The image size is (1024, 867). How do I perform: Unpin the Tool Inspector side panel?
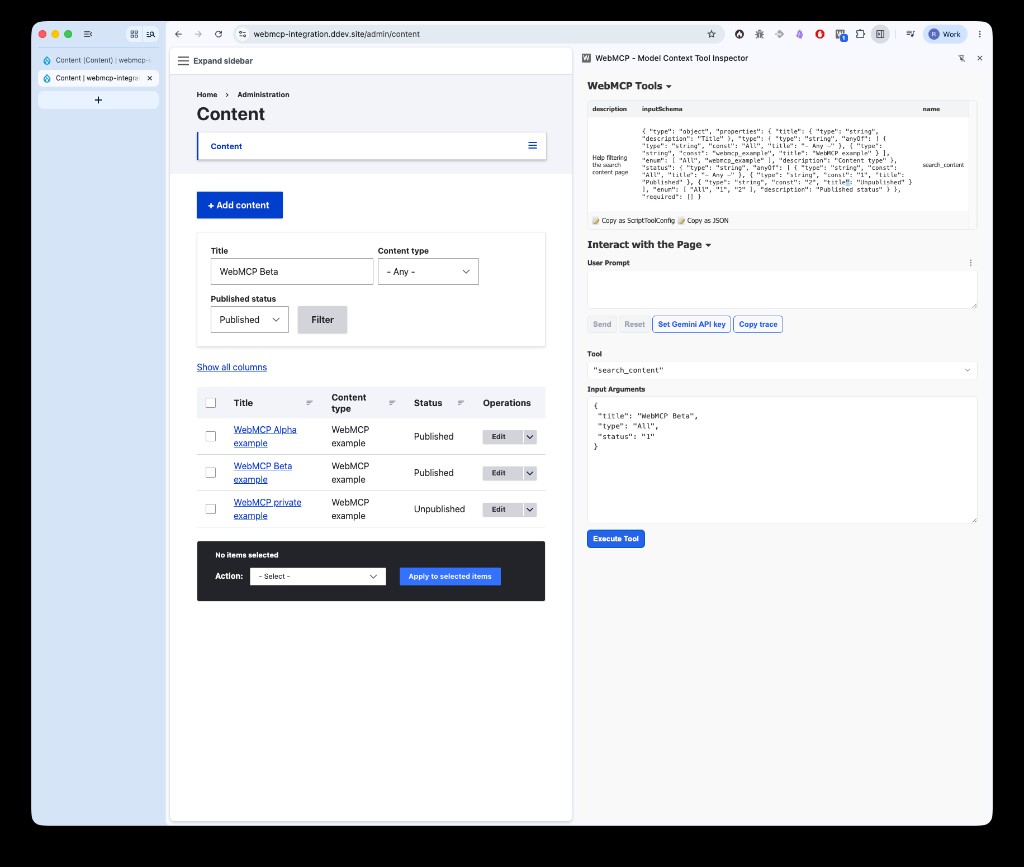coord(961,58)
